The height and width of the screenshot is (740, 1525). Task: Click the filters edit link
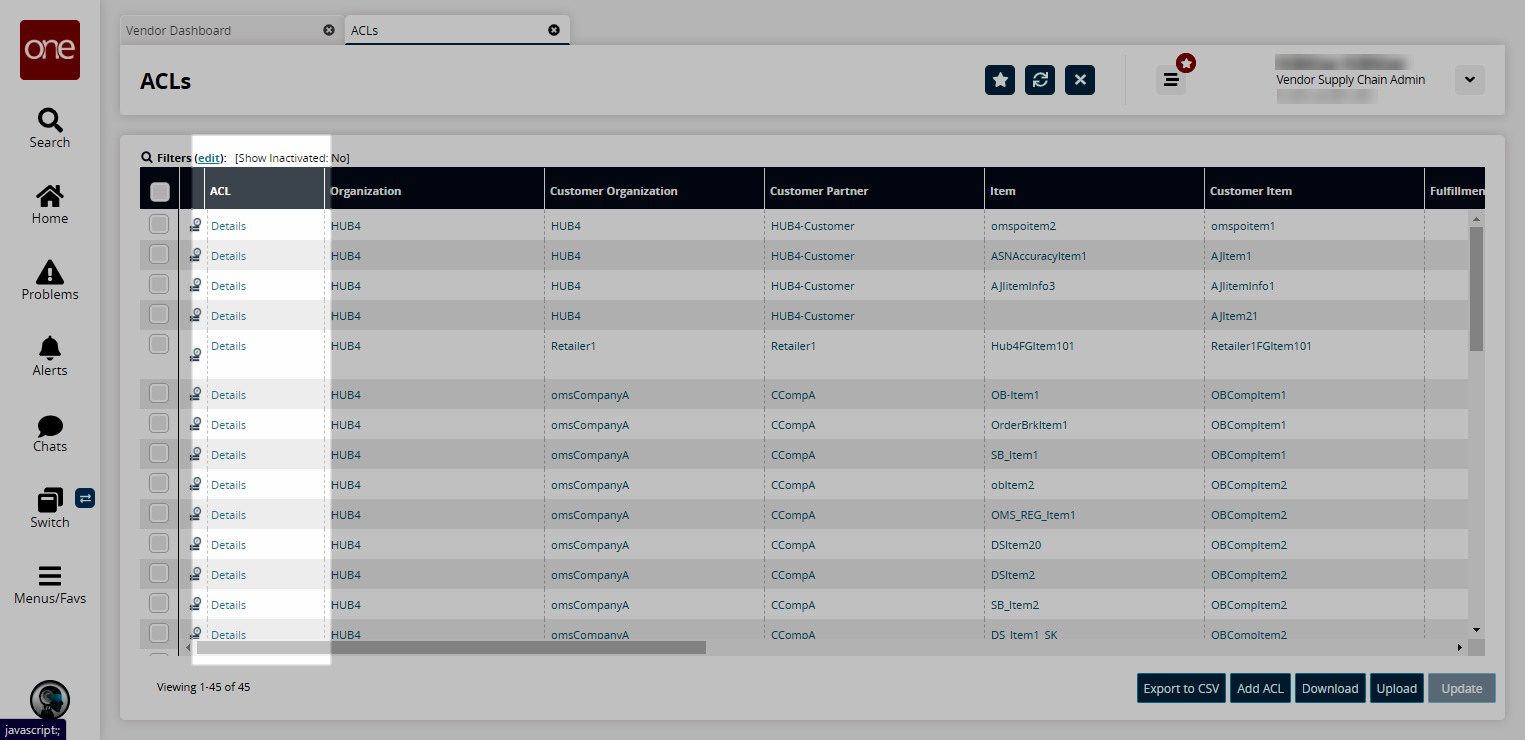pyautogui.click(x=209, y=158)
